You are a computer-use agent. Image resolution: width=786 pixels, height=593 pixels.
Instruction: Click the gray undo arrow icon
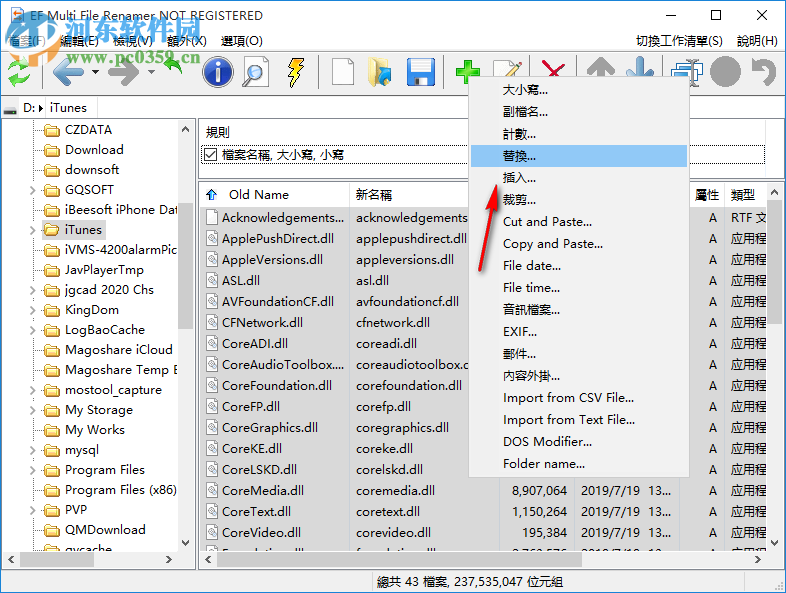763,72
